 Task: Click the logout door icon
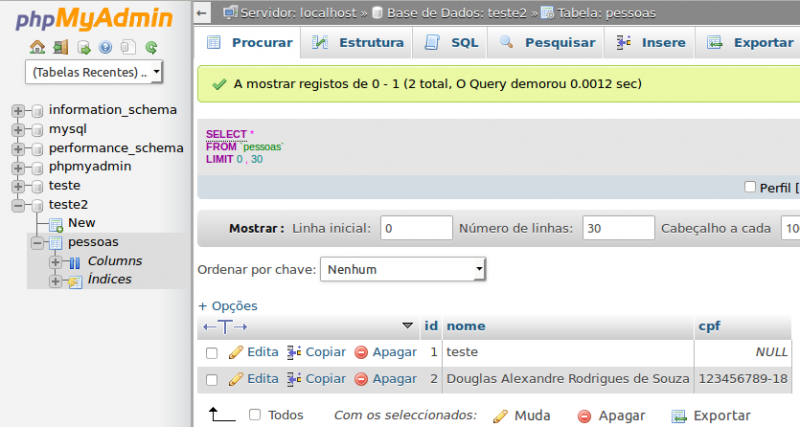click(60, 46)
